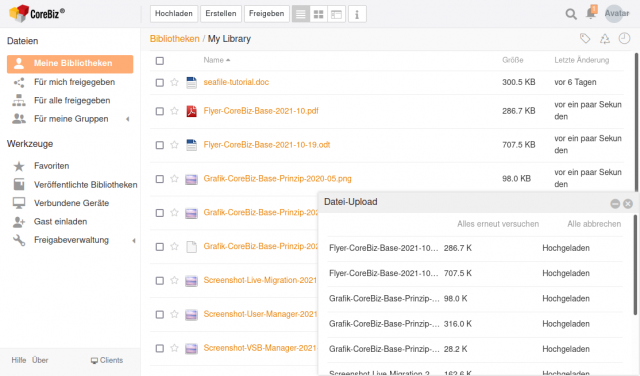Open Favoriten in sidebar
The height and width of the screenshot is (376, 640).
[51, 166]
